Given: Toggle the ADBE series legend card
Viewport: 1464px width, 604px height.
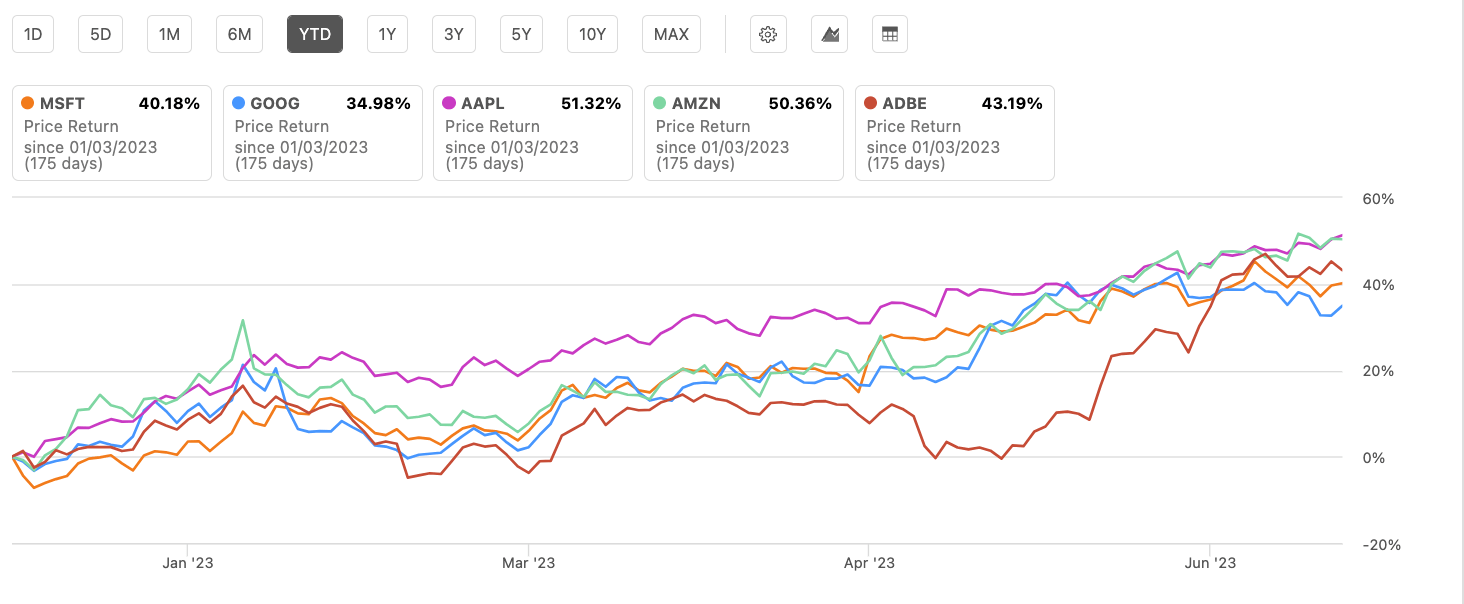Looking at the screenshot, I should click(x=954, y=133).
